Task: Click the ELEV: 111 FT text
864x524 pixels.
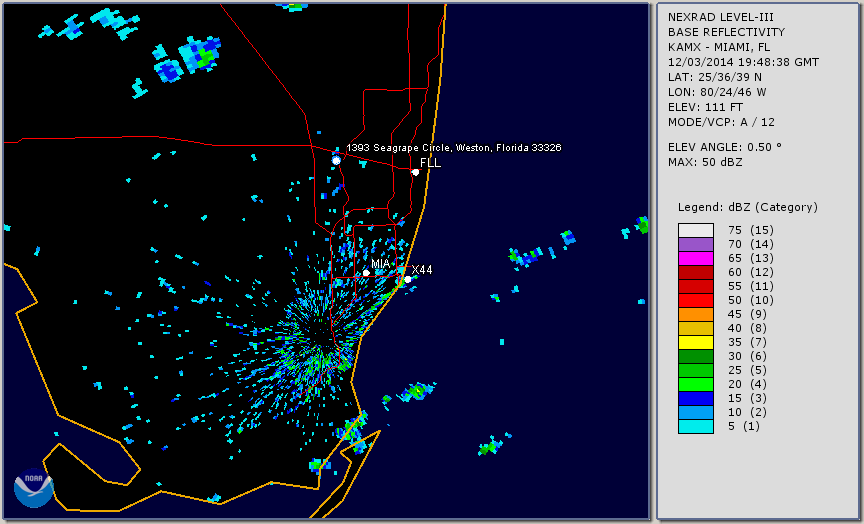Action: [705, 107]
